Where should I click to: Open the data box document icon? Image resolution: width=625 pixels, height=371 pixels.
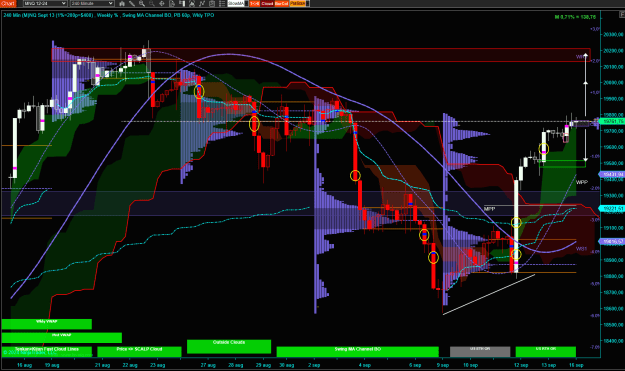(172, 4)
